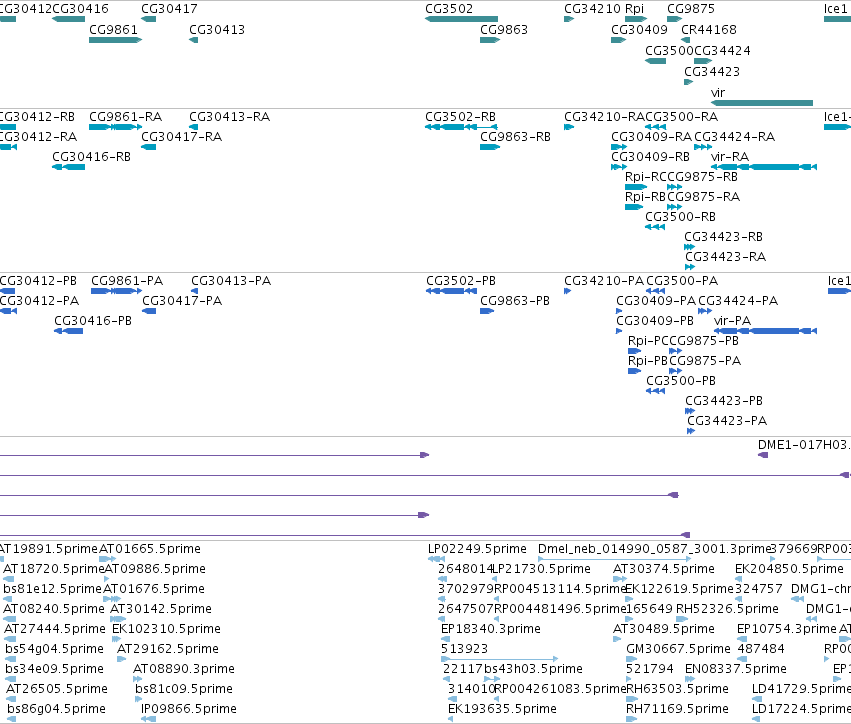The height and width of the screenshot is (724, 851).
Task: Select the CR44168 gene label
Action: click(x=709, y=29)
